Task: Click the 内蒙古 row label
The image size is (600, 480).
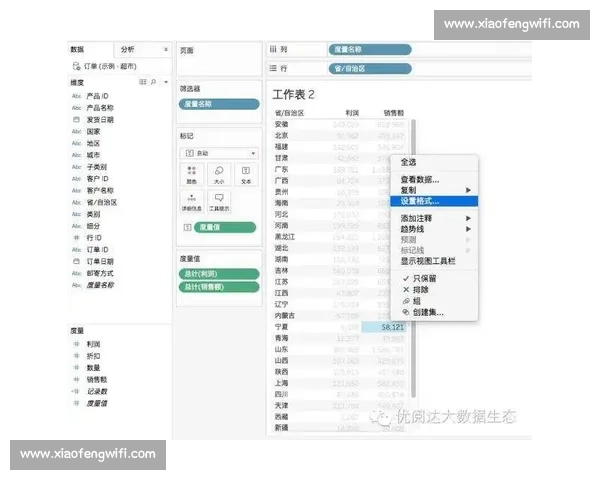Action: click(285, 316)
